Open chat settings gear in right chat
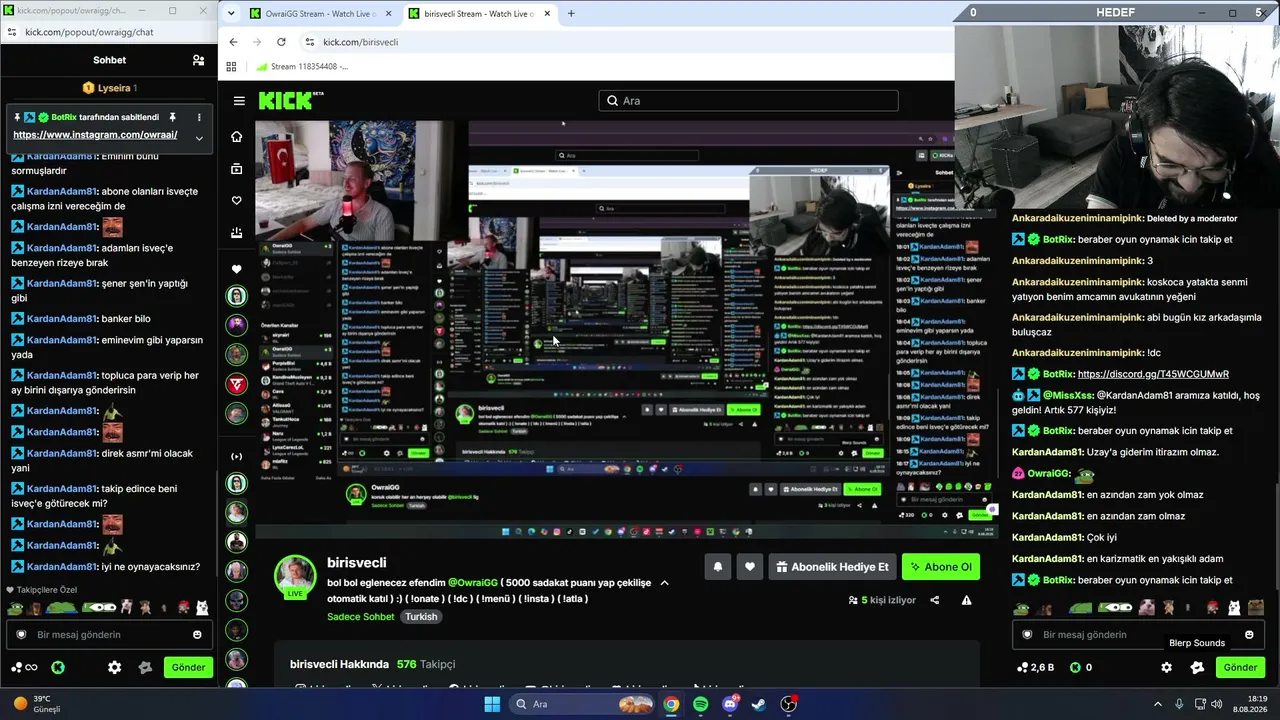The image size is (1280, 720). [1166, 667]
